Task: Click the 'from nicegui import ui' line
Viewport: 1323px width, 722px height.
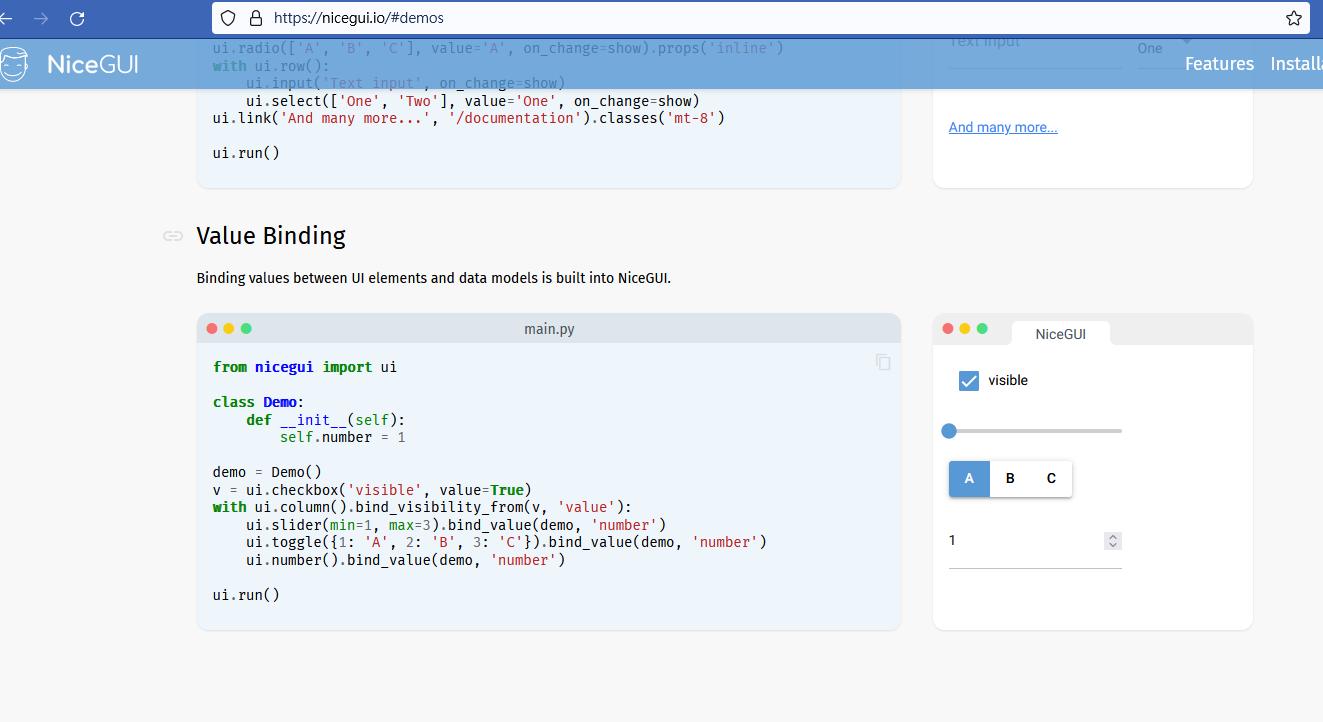Action: tap(305, 367)
